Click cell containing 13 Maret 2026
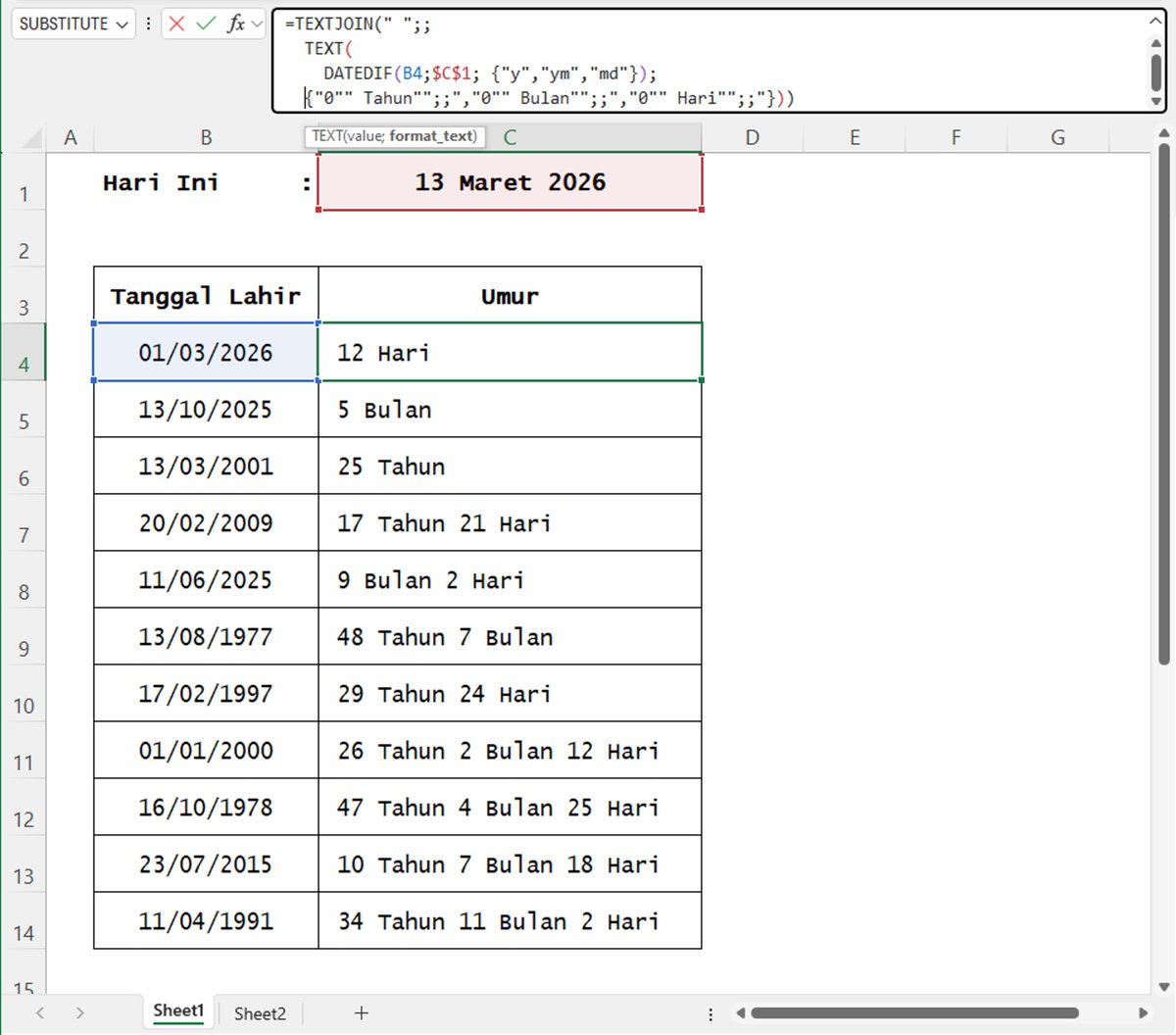The image size is (1176, 1035). click(x=510, y=182)
